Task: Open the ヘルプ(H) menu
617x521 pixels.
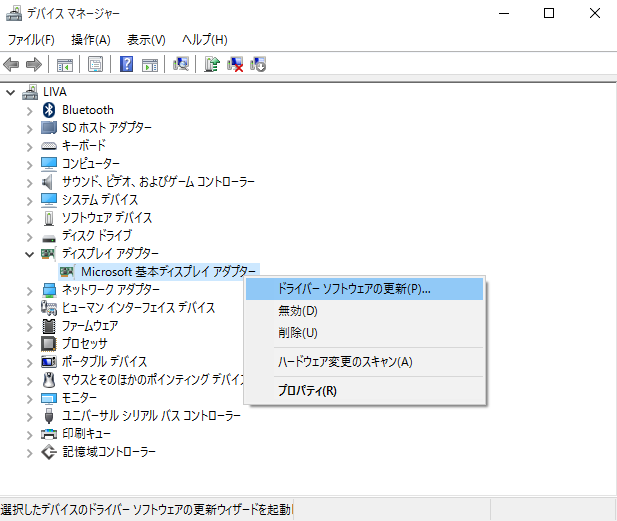Action: point(205,40)
